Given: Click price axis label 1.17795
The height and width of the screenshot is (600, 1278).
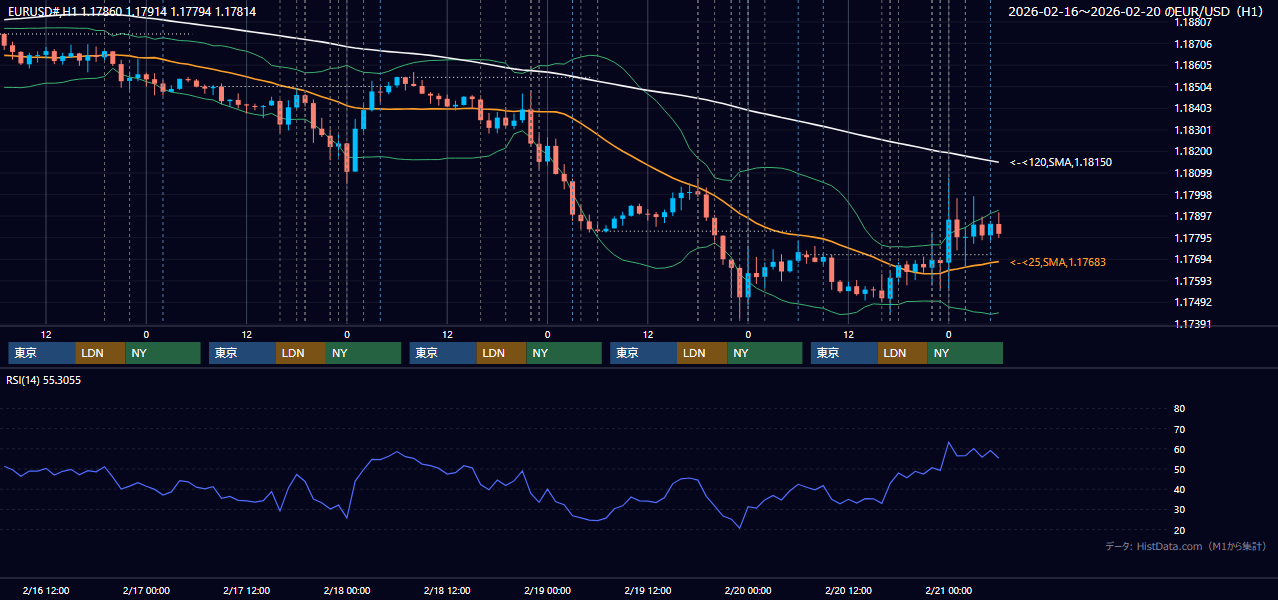Looking at the screenshot, I should tap(1193, 238).
